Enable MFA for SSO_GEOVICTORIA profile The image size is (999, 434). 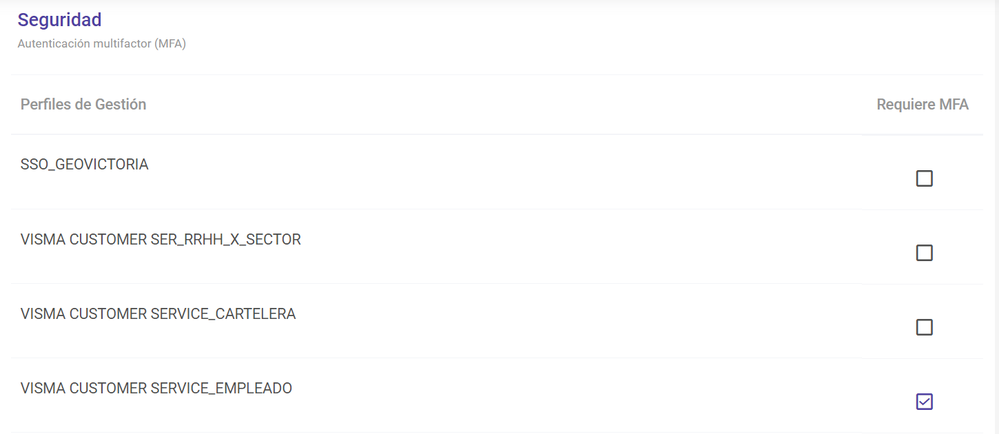click(924, 179)
